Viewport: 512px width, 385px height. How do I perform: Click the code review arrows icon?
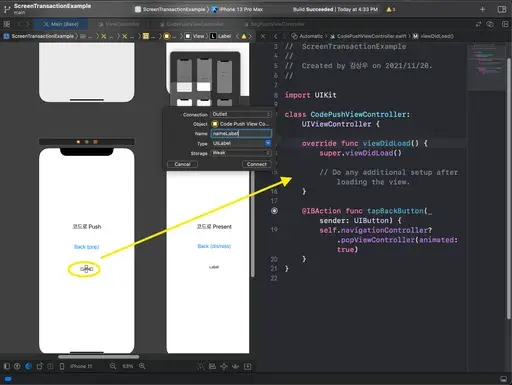(478, 24)
